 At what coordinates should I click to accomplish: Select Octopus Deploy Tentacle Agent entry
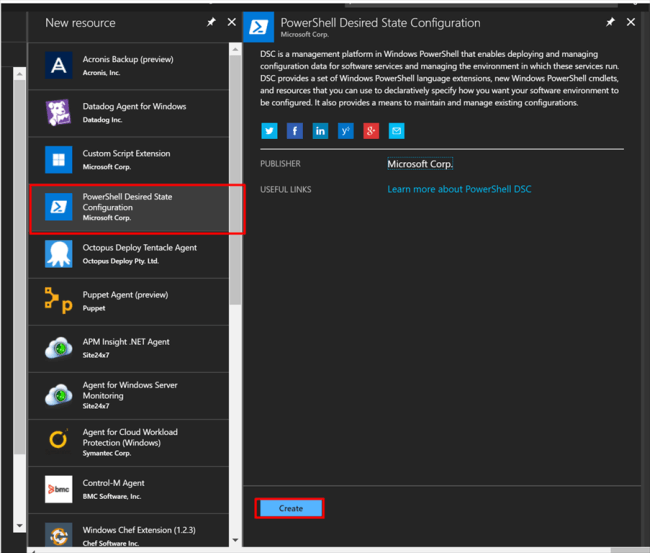(x=129, y=254)
